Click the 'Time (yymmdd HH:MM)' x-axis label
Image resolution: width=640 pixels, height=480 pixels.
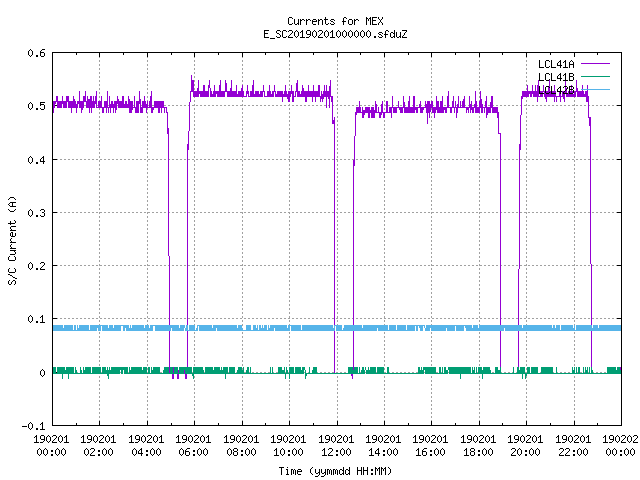click(335, 471)
